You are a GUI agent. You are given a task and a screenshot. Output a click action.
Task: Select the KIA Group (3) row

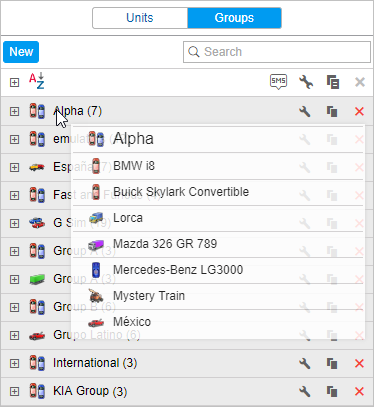coord(187,391)
